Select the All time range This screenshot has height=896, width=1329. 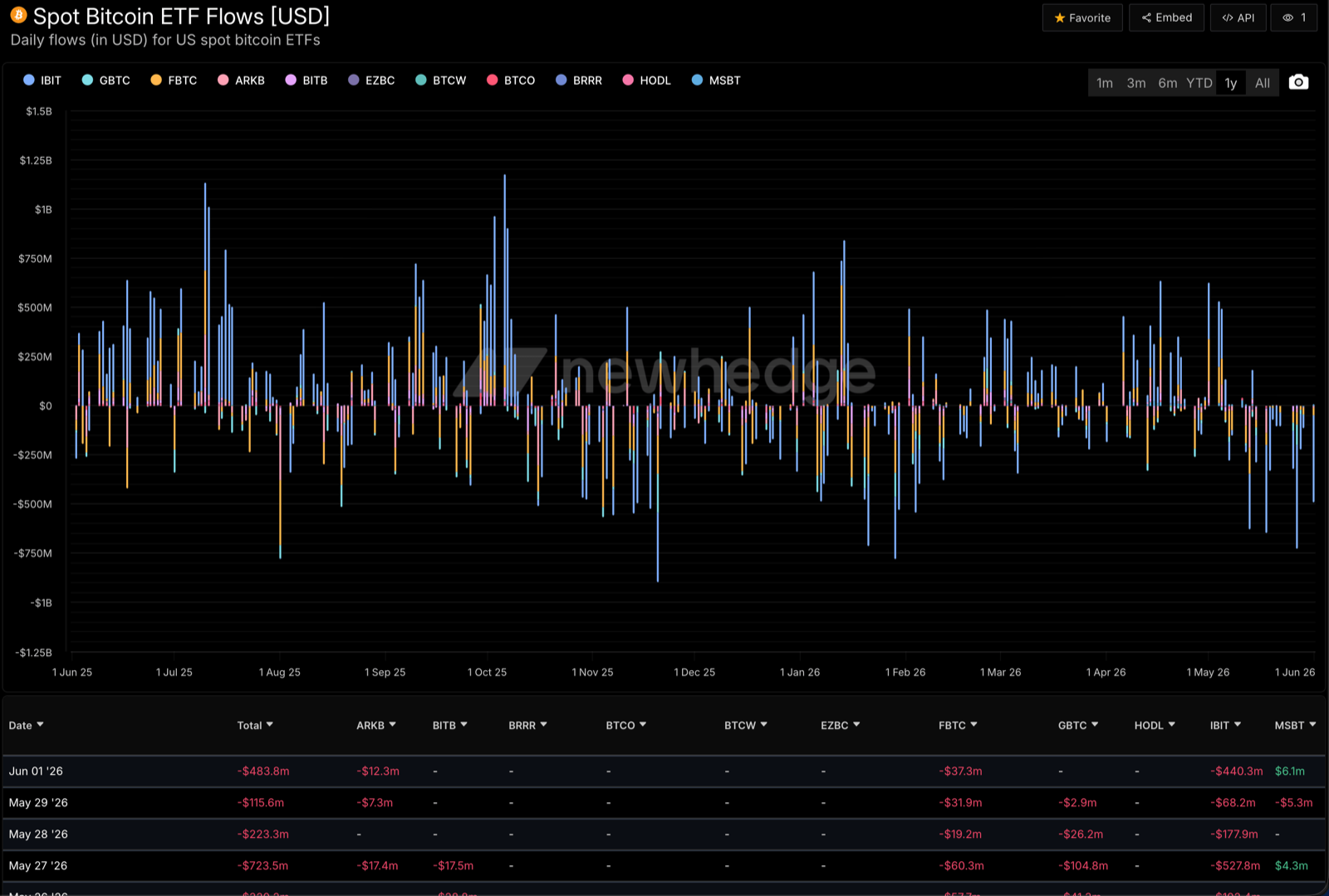click(x=1263, y=83)
